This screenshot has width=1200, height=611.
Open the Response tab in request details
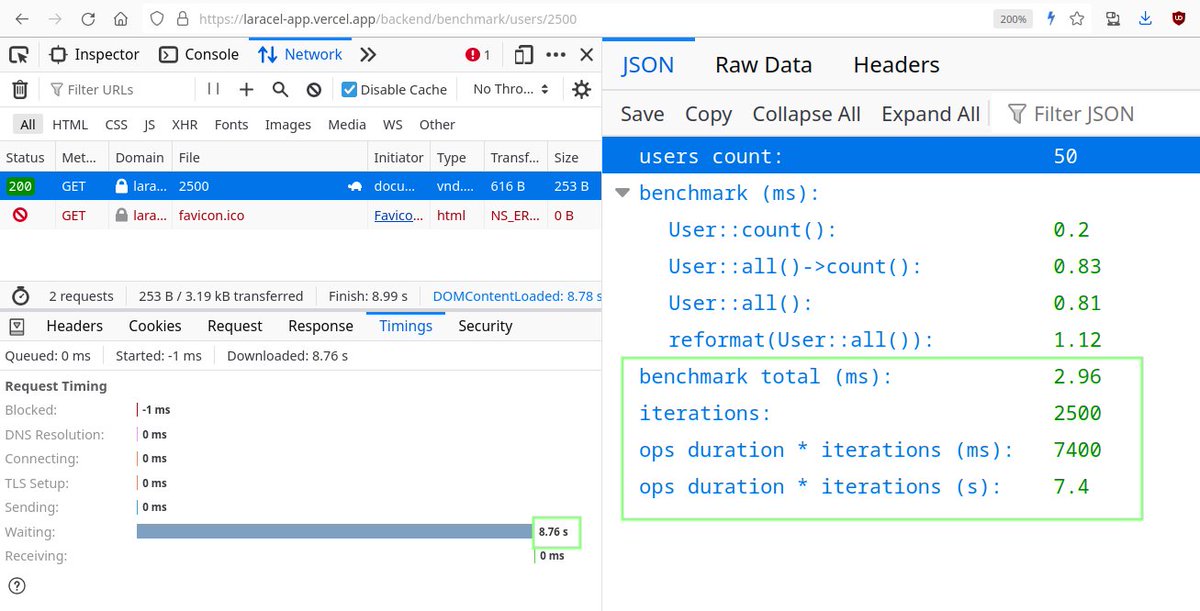pos(320,326)
